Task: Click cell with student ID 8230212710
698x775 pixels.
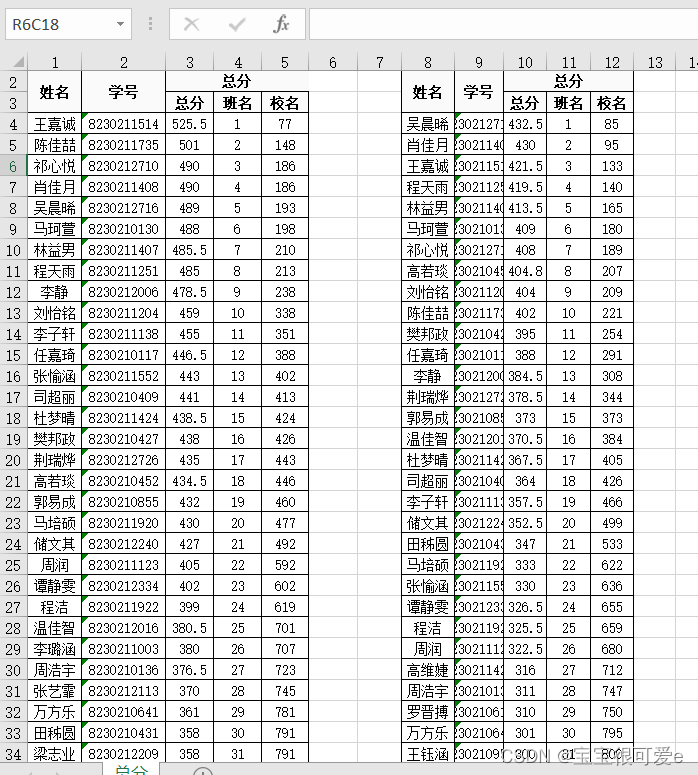Action: click(124, 166)
